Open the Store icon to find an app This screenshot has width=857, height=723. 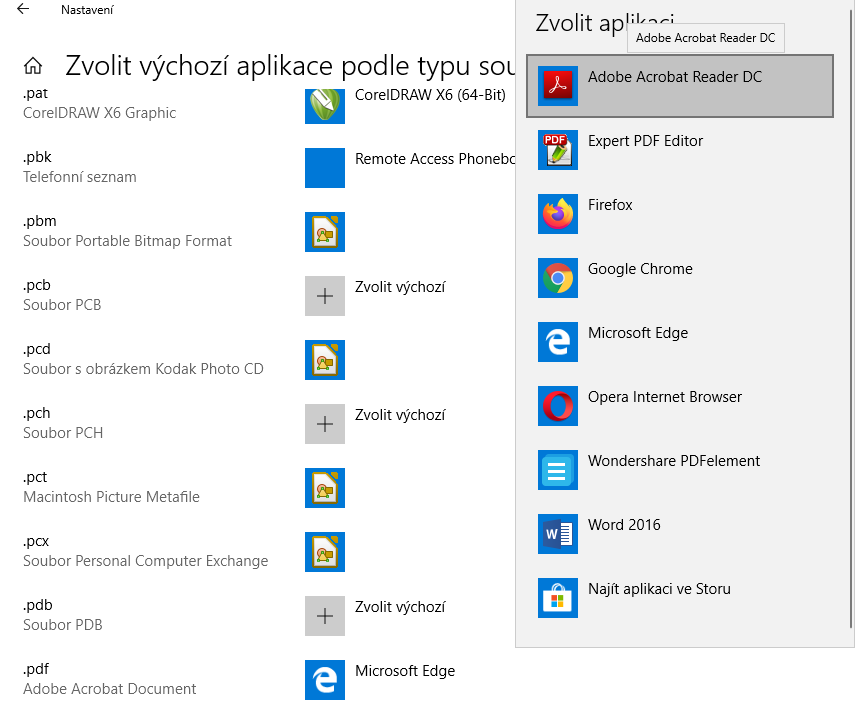(557, 597)
